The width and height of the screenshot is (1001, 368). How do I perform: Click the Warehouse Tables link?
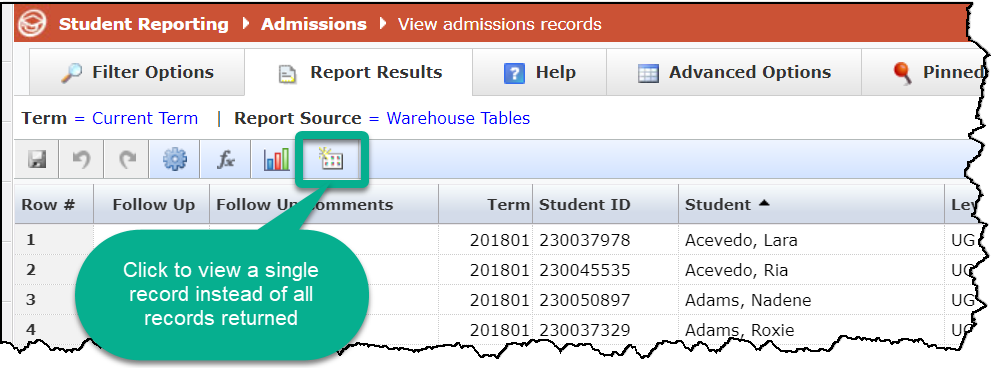[x=458, y=119]
